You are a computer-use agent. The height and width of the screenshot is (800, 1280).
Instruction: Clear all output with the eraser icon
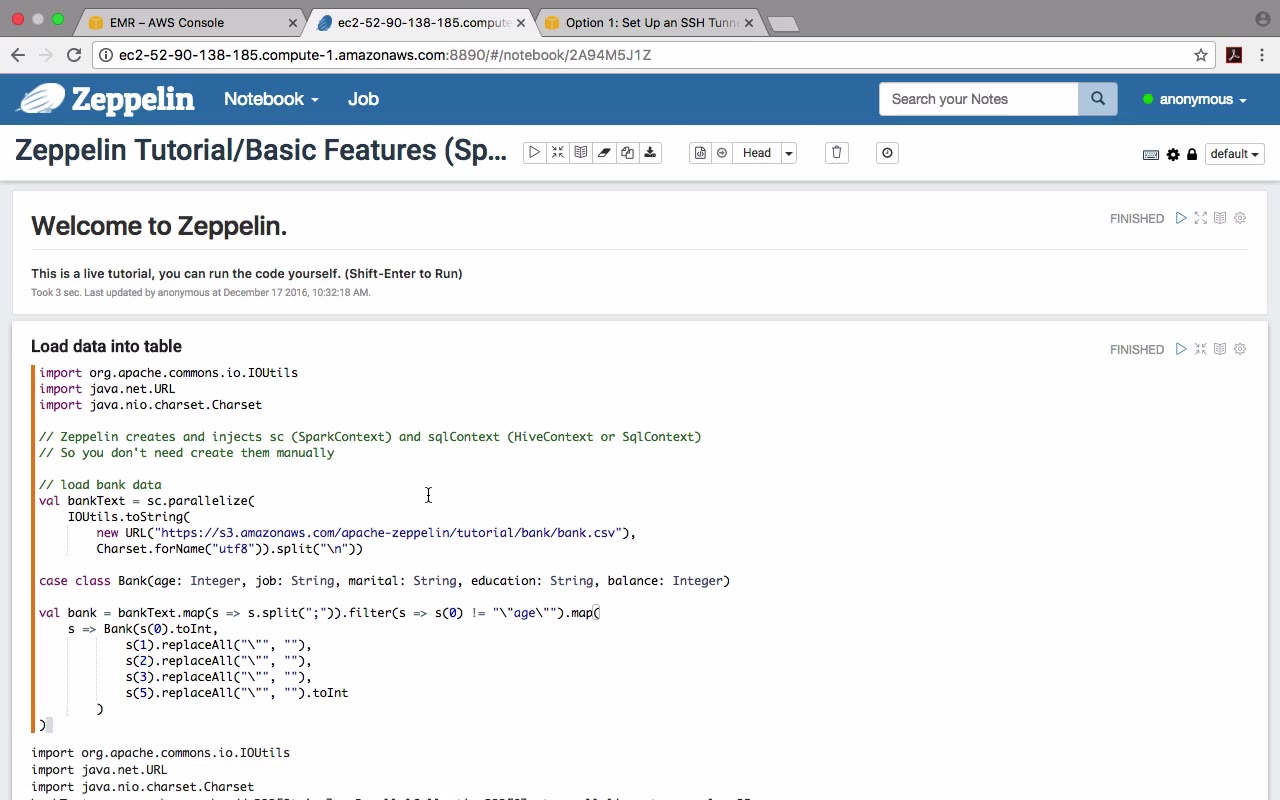[x=604, y=153]
